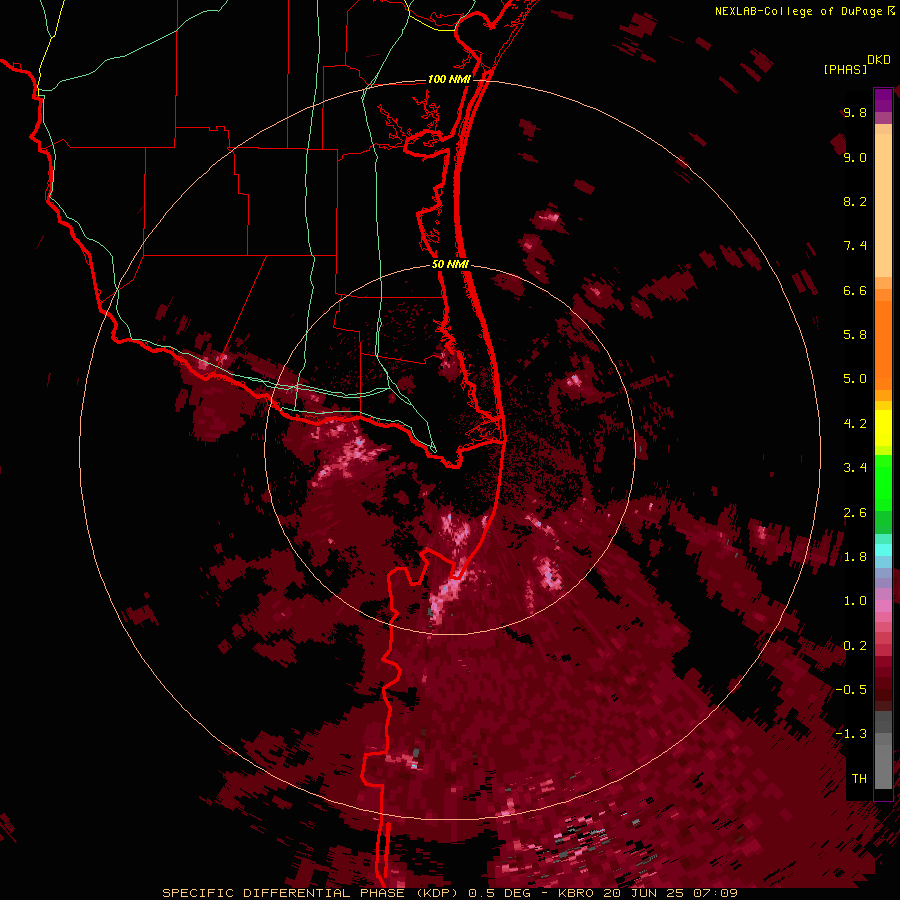Click the Specific Differential Phase caption at bottom

click(x=449, y=893)
